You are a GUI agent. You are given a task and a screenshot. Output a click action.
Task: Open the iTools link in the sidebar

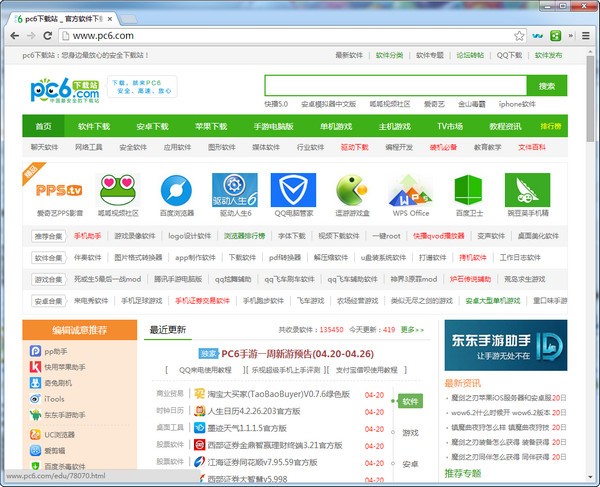[53, 398]
